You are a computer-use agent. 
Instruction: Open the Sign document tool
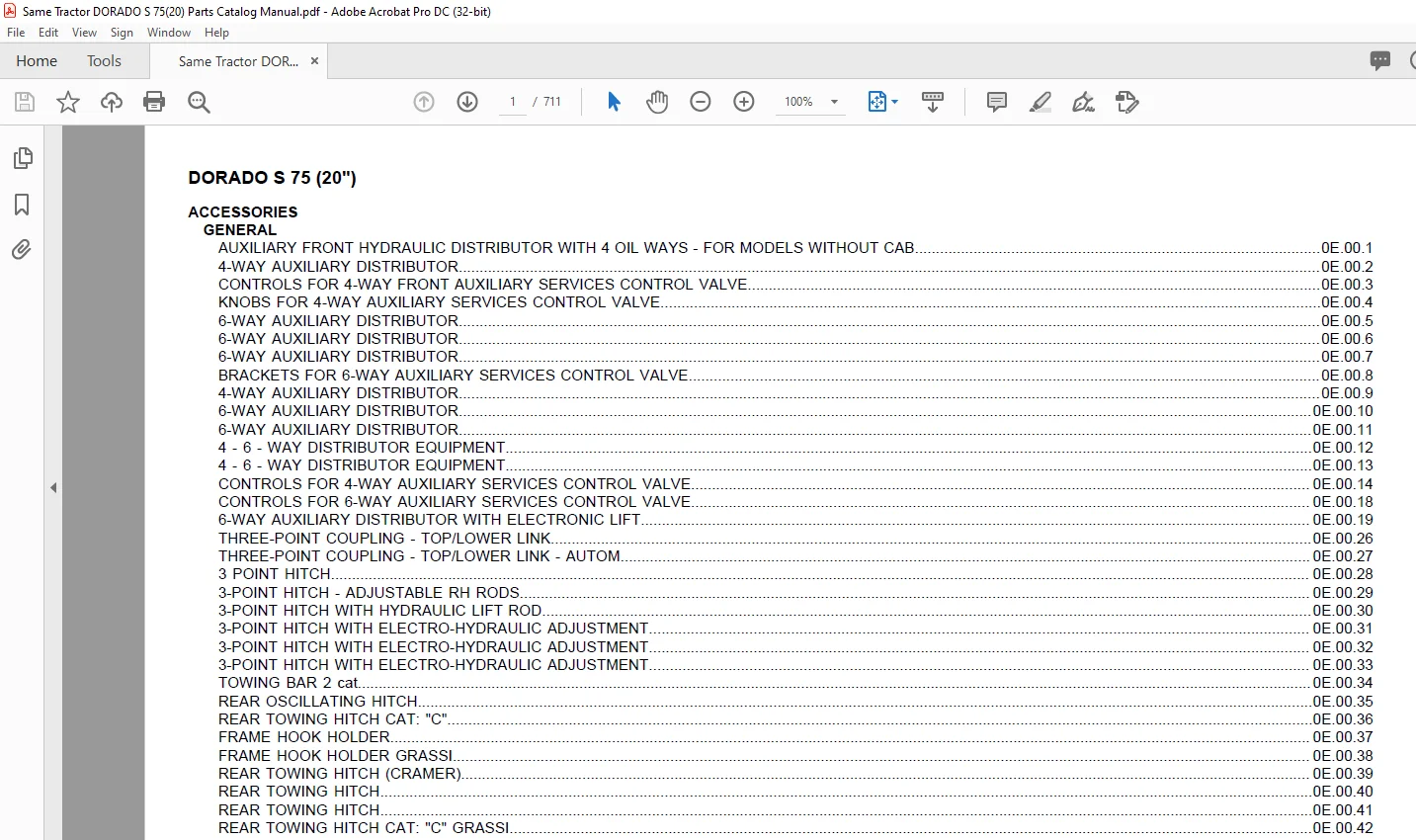pyautogui.click(x=1084, y=102)
